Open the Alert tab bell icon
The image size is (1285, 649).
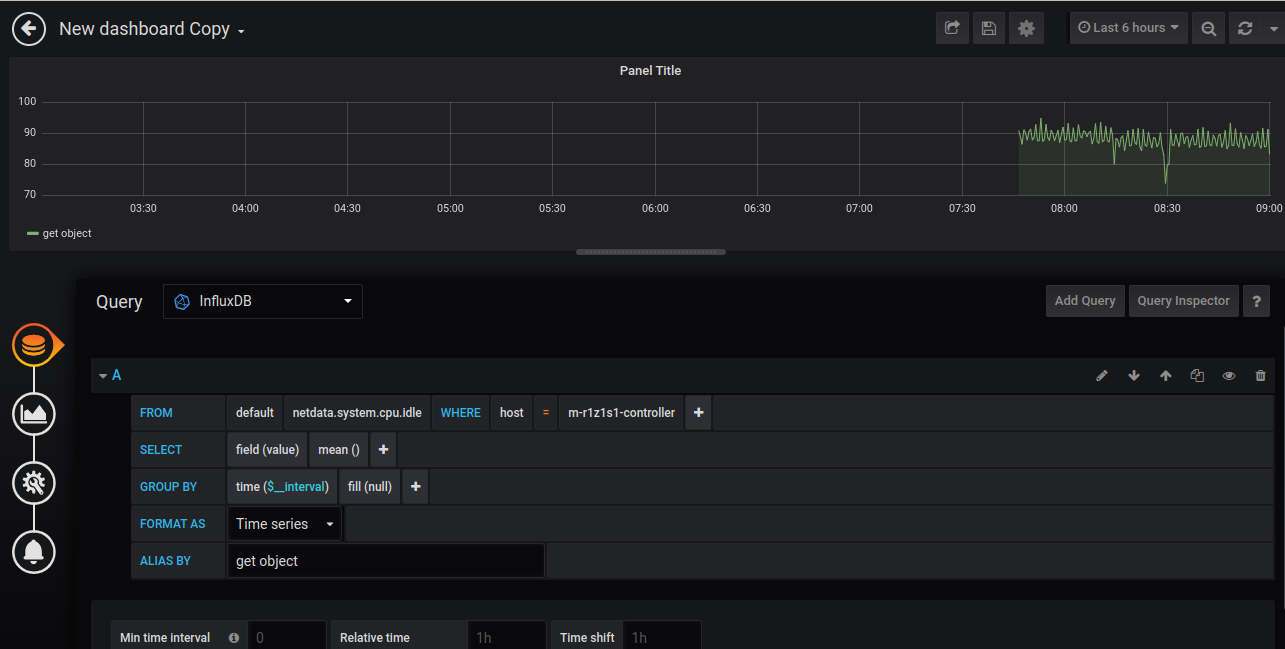(33, 551)
